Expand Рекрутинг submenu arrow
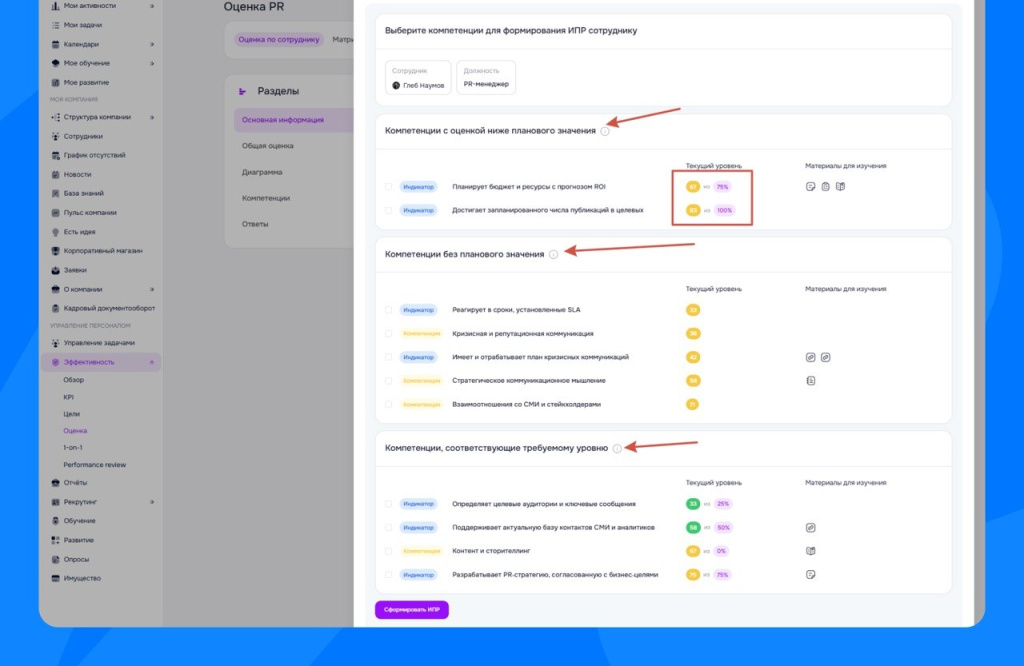The width and height of the screenshot is (1024, 666). pos(152,502)
